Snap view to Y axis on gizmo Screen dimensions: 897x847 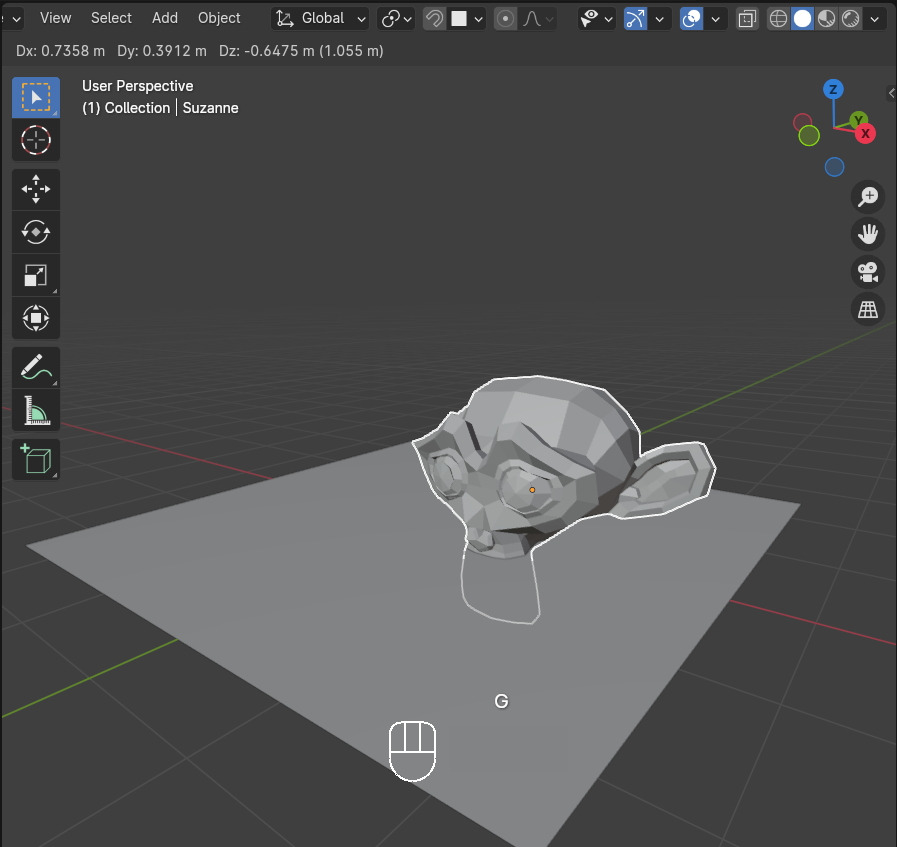[858, 120]
